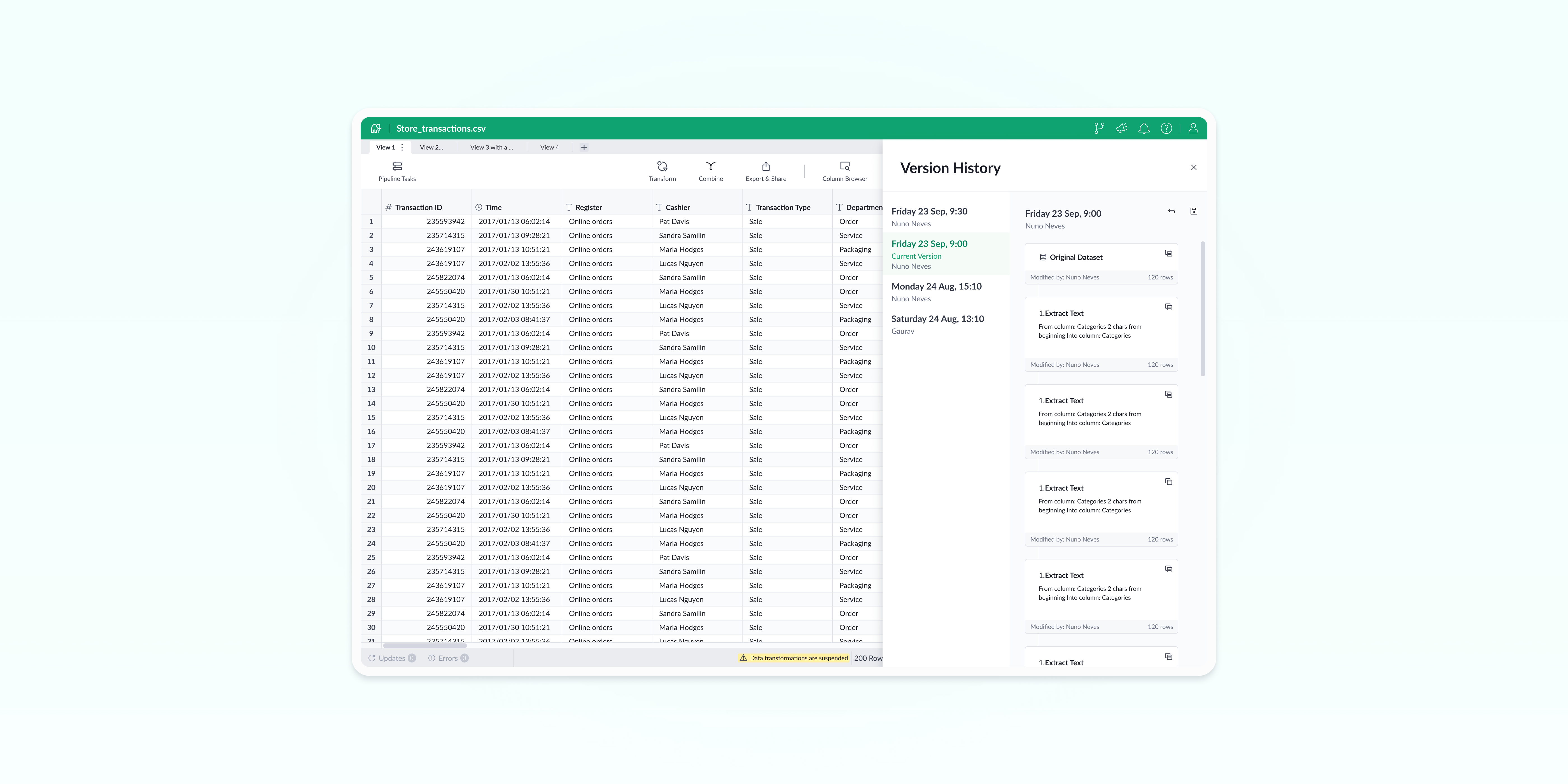Select version Friday 23 Sep, 9:30
This screenshot has width=1568, height=784.
coord(946,217)
